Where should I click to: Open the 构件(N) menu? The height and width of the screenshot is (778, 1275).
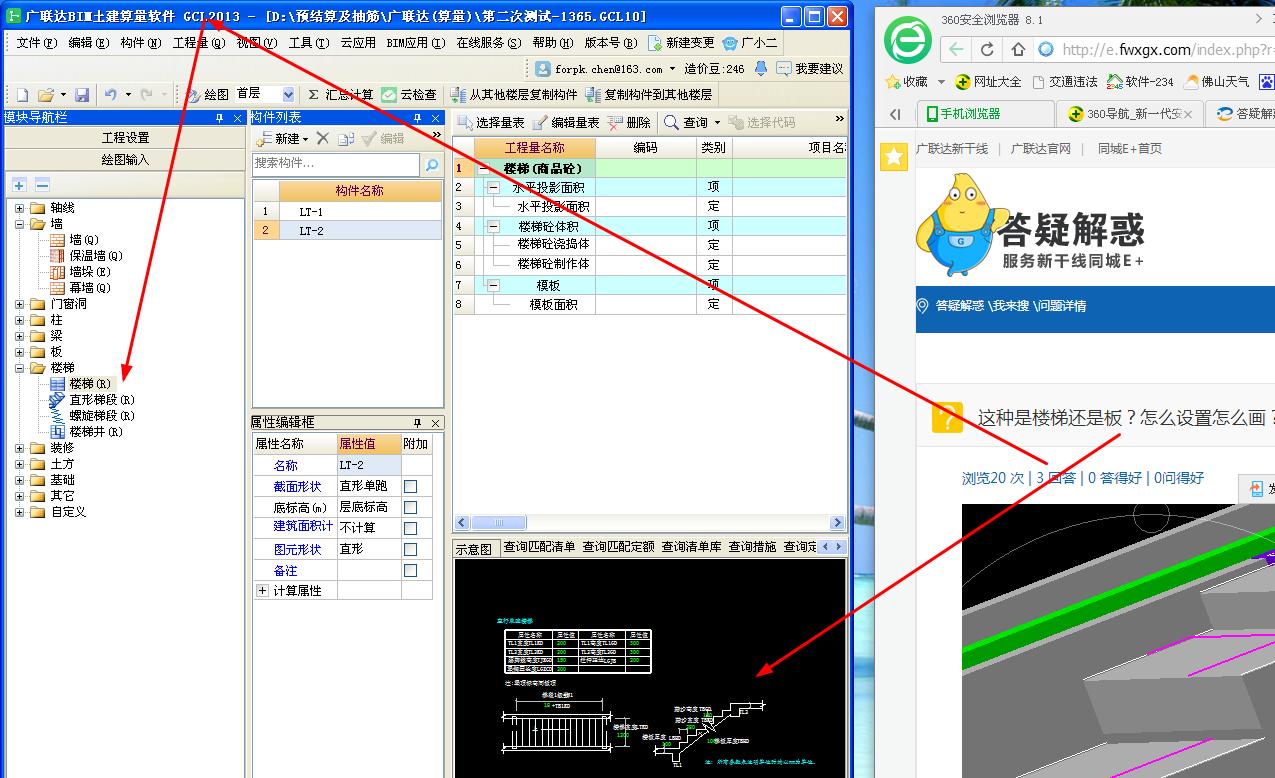140,43
